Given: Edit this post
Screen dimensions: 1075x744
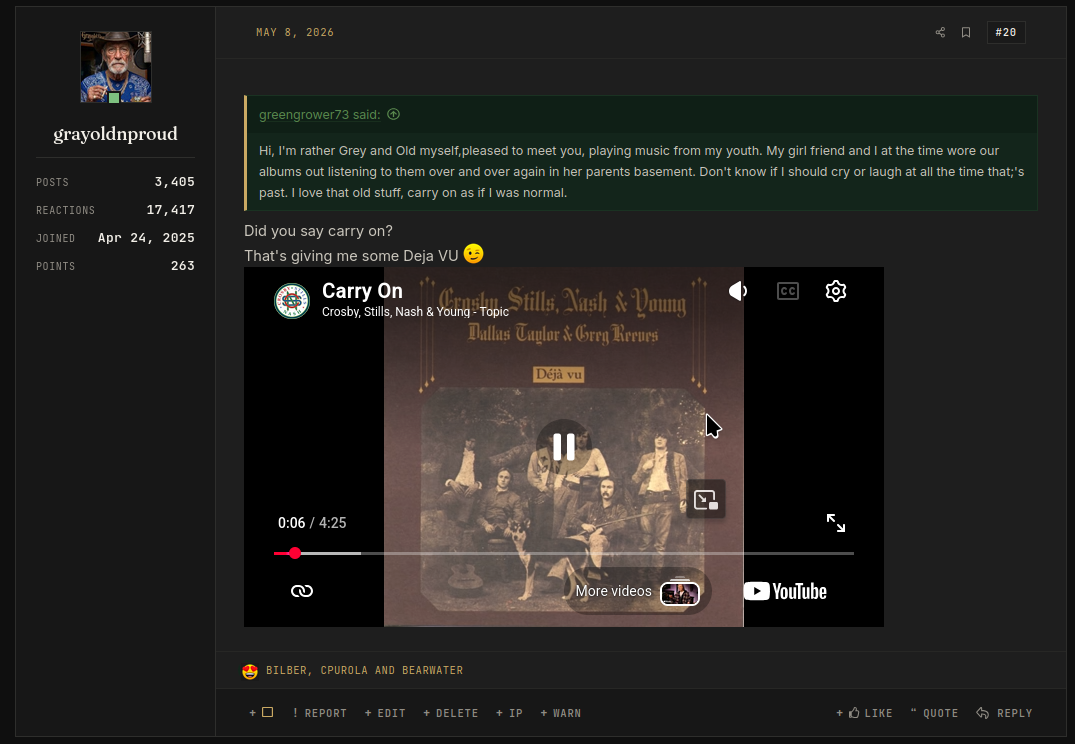Looking at the screenshot, I should (385, 713).
